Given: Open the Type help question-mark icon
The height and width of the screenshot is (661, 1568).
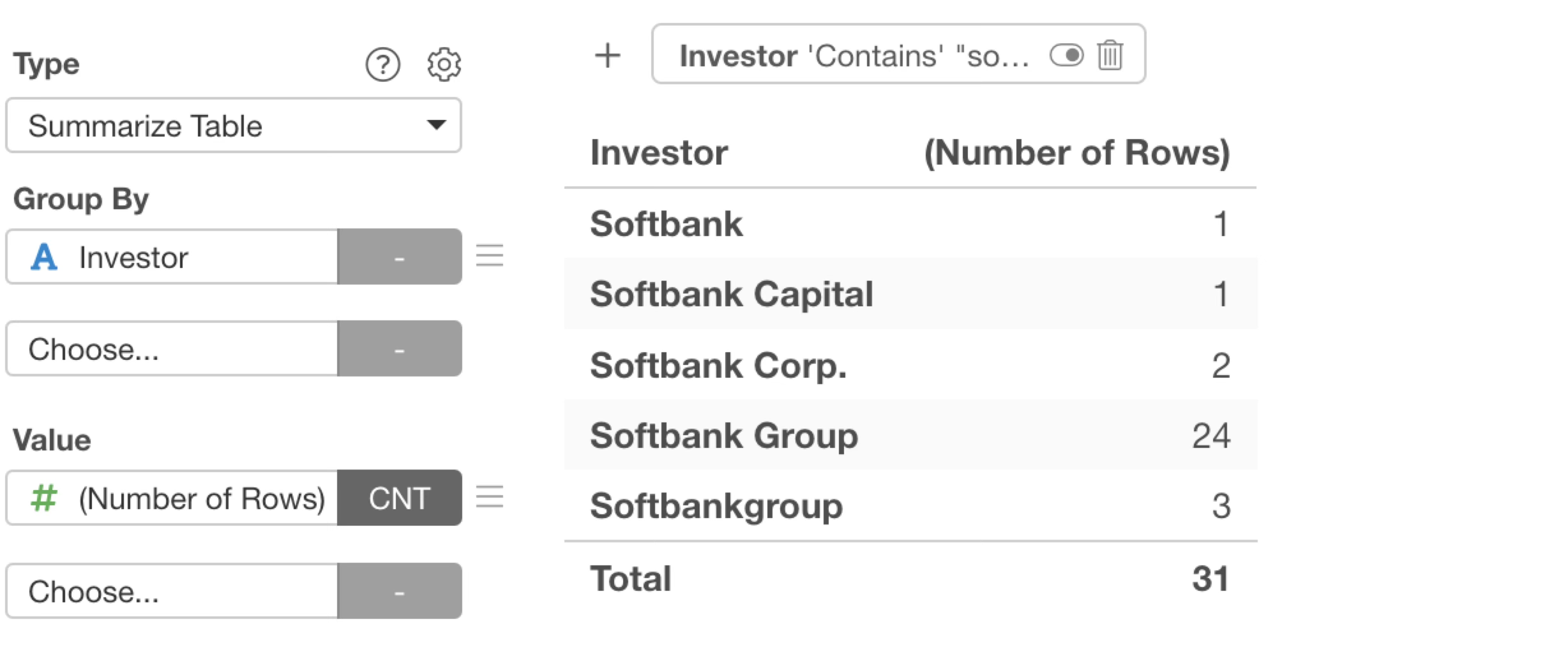Looking at the screenshot, I should [382, 64].
